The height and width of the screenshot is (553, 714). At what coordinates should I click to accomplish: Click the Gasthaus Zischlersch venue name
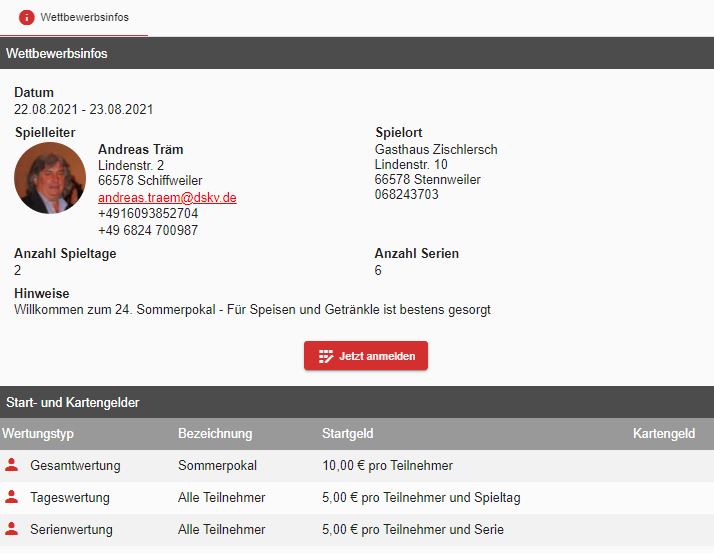[x=436, y=150]
